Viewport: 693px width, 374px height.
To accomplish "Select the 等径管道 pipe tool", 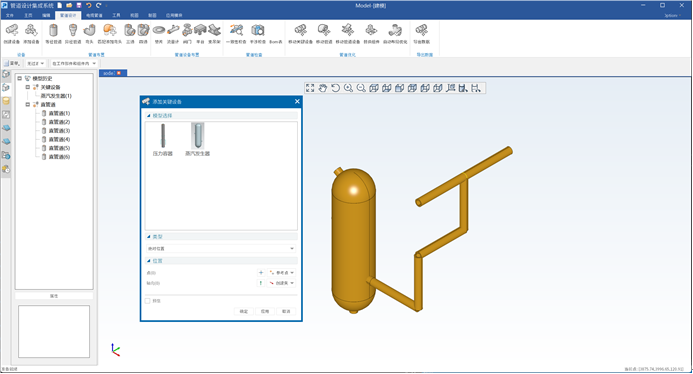I will coord(53,34).
